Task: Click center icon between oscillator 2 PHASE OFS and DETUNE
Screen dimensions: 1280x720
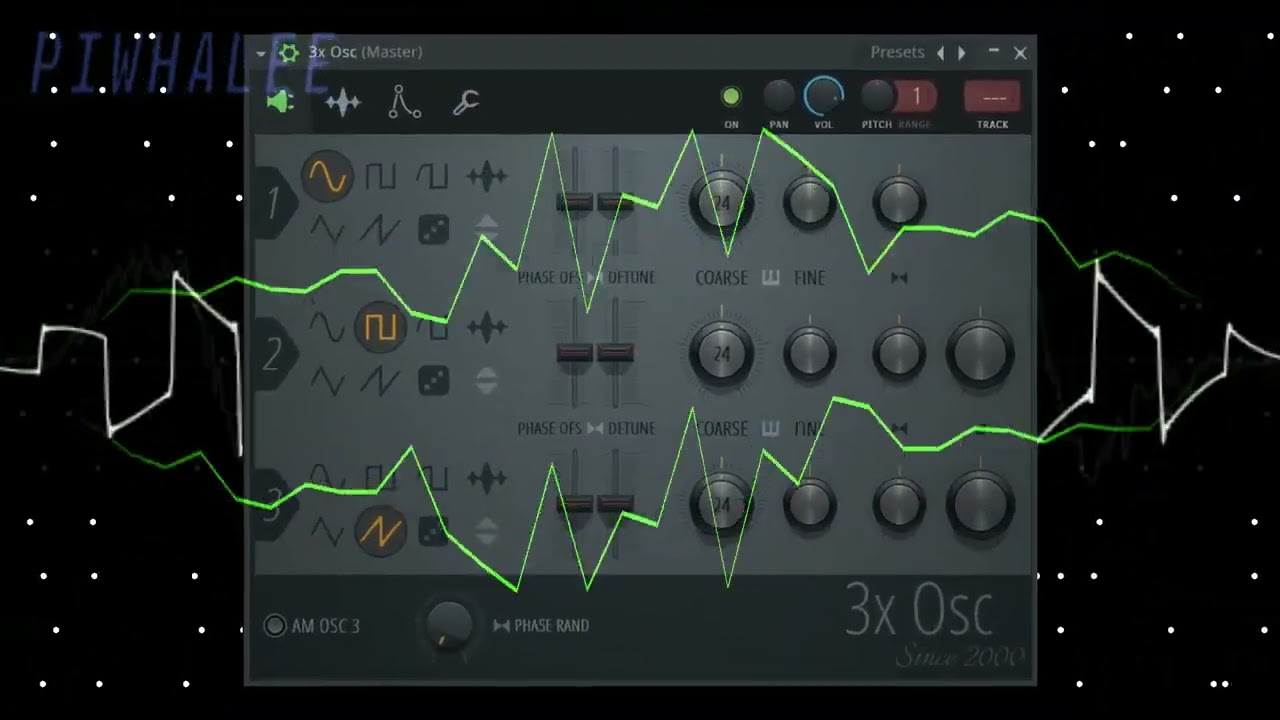Action: click(595, 429)
